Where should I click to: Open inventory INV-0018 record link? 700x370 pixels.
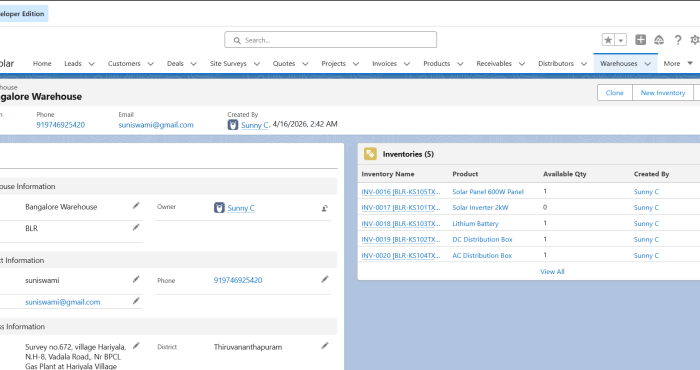tap(400, 224)
